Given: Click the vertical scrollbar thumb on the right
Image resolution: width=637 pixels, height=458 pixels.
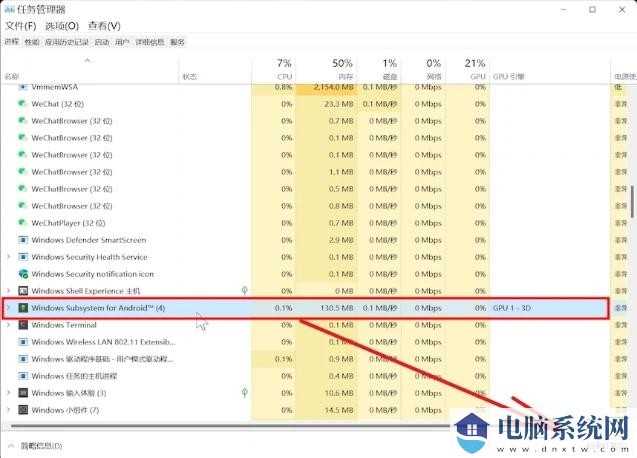Looking at the screenshot, I should [x=633, y=202].
